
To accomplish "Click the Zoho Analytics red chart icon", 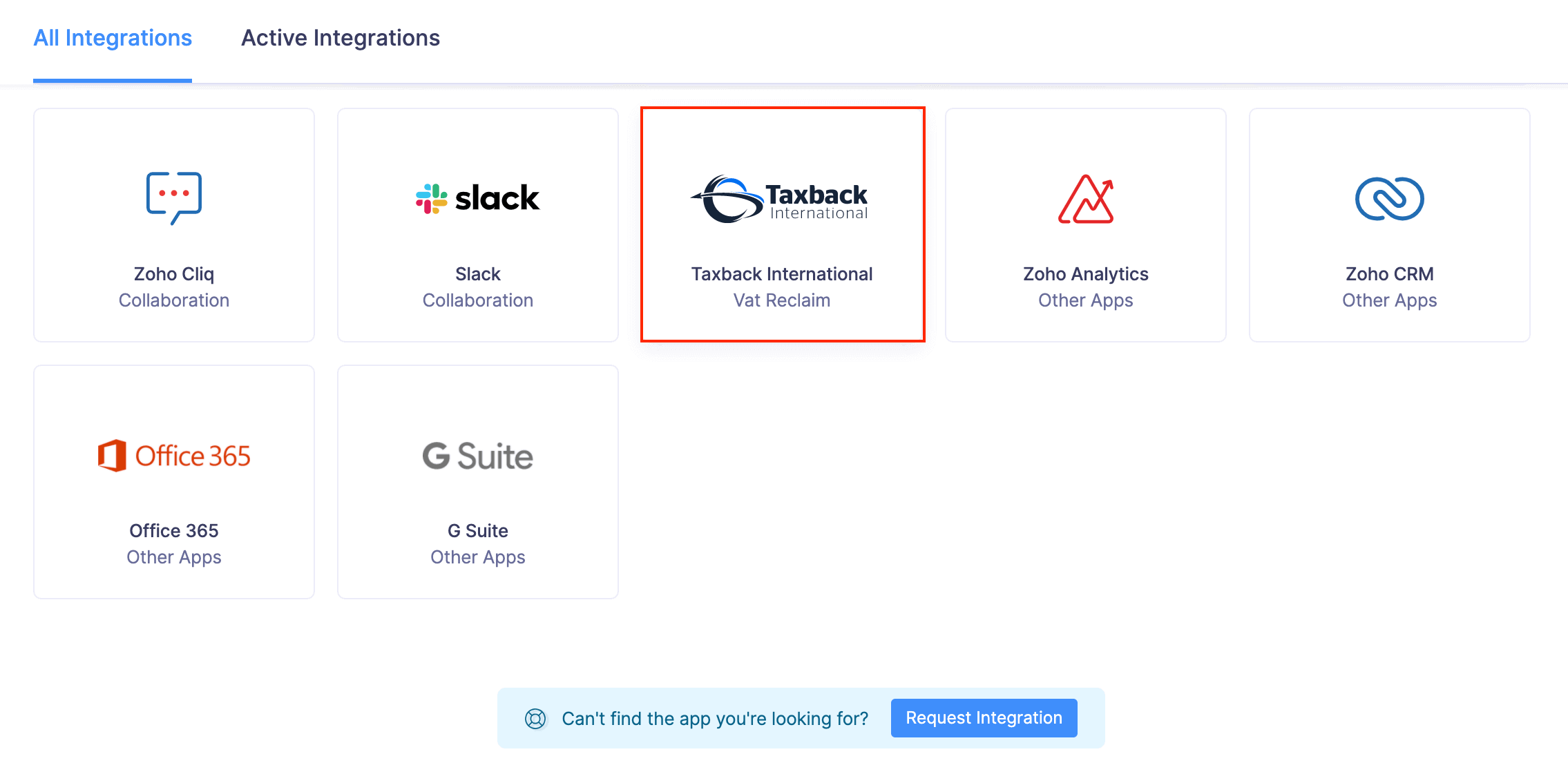I will point(1086,199).
